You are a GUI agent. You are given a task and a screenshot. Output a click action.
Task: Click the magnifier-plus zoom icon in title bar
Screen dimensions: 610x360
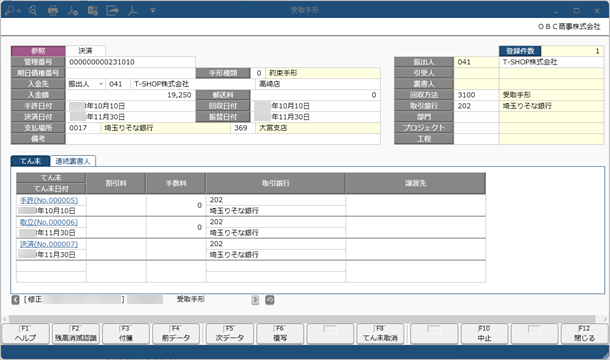12,10
